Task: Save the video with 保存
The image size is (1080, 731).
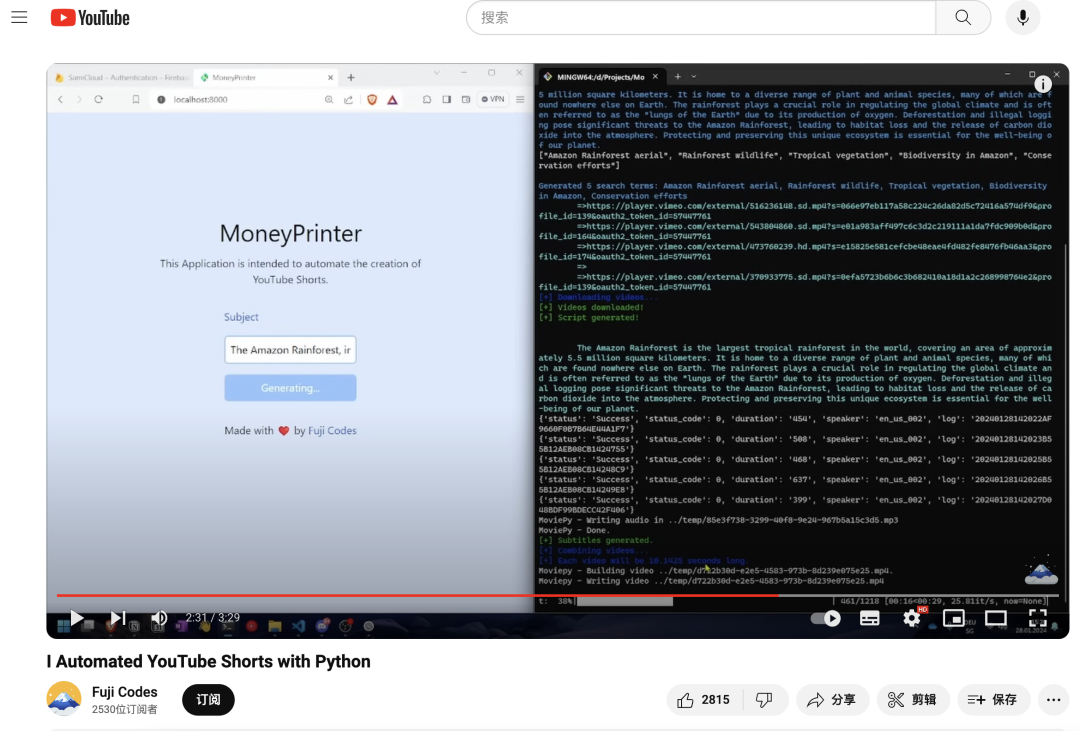Action: [x=993, y=700]
